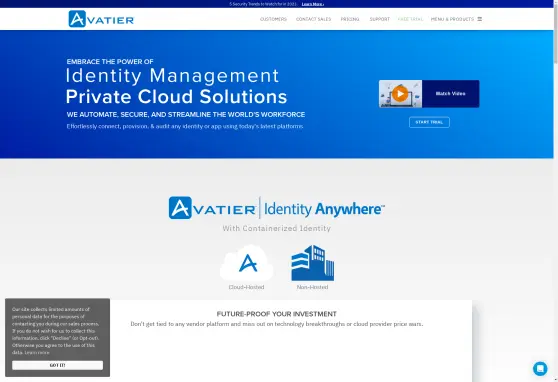Open the chat bubble widget icon
The image size is (558, 382).
point(540,368)
